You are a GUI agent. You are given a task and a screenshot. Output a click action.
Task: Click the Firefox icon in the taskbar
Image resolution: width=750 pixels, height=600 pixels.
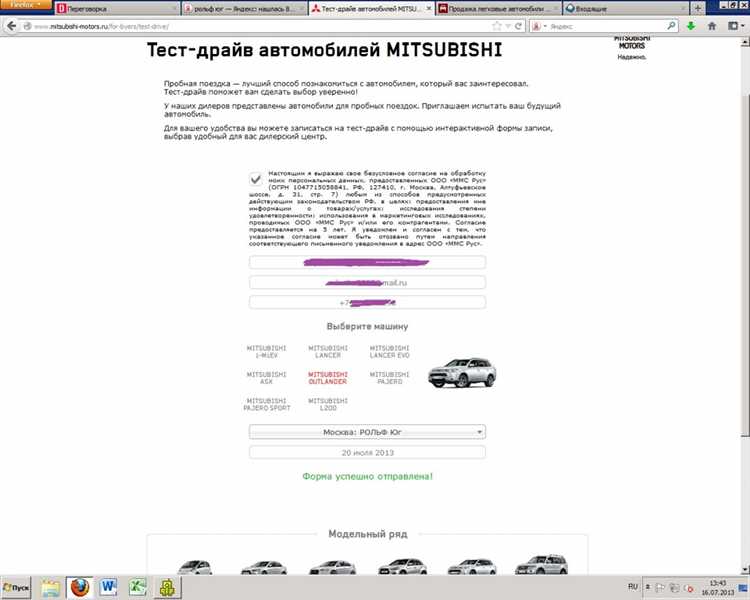[x=78, y=586]
